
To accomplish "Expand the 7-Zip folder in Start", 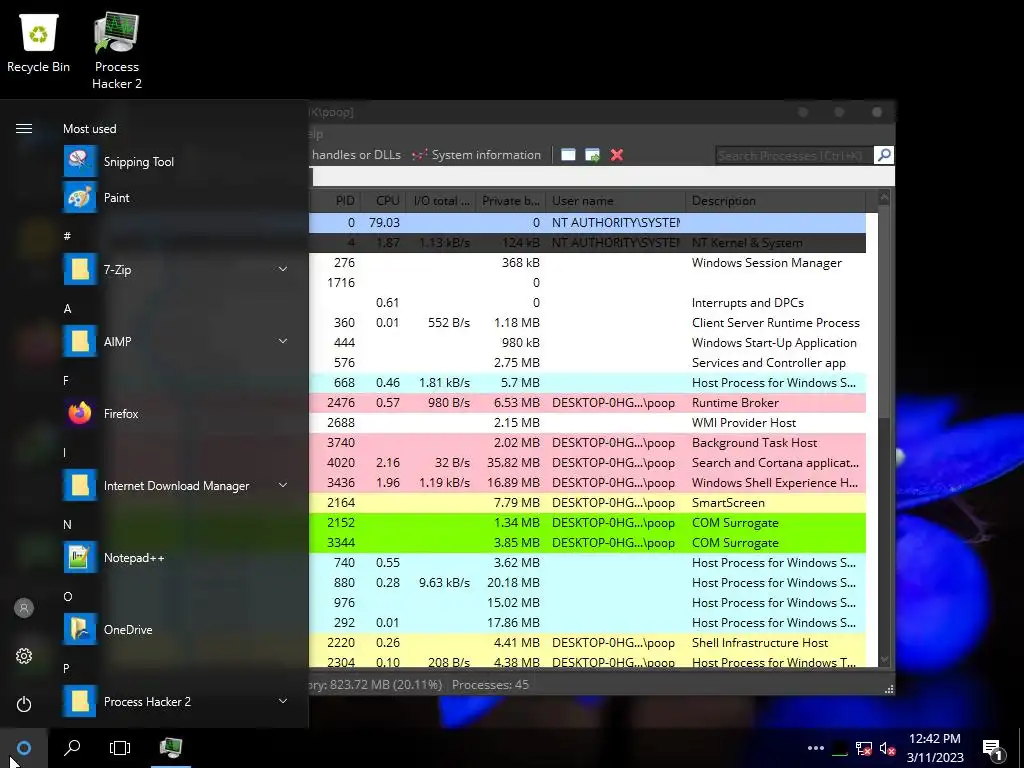I will (x=283, y=269).
